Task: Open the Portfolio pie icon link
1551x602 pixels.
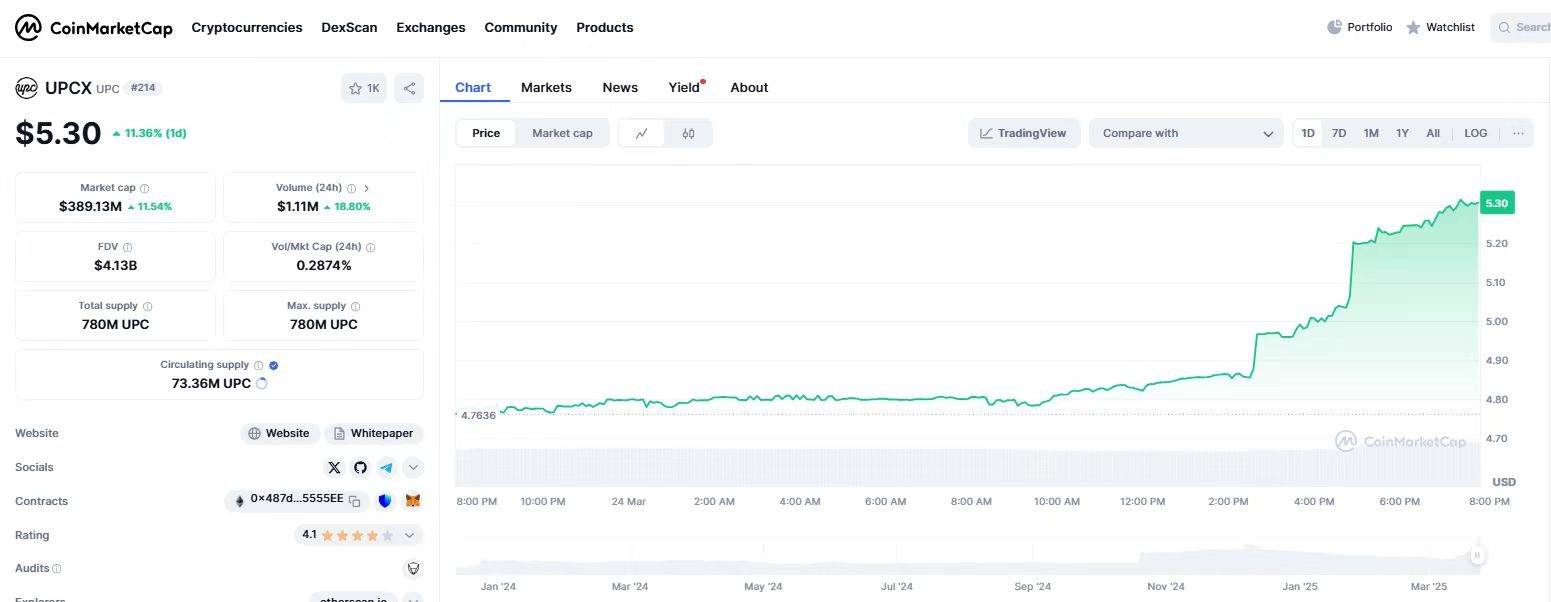Action: click(x=1359, y=27)
